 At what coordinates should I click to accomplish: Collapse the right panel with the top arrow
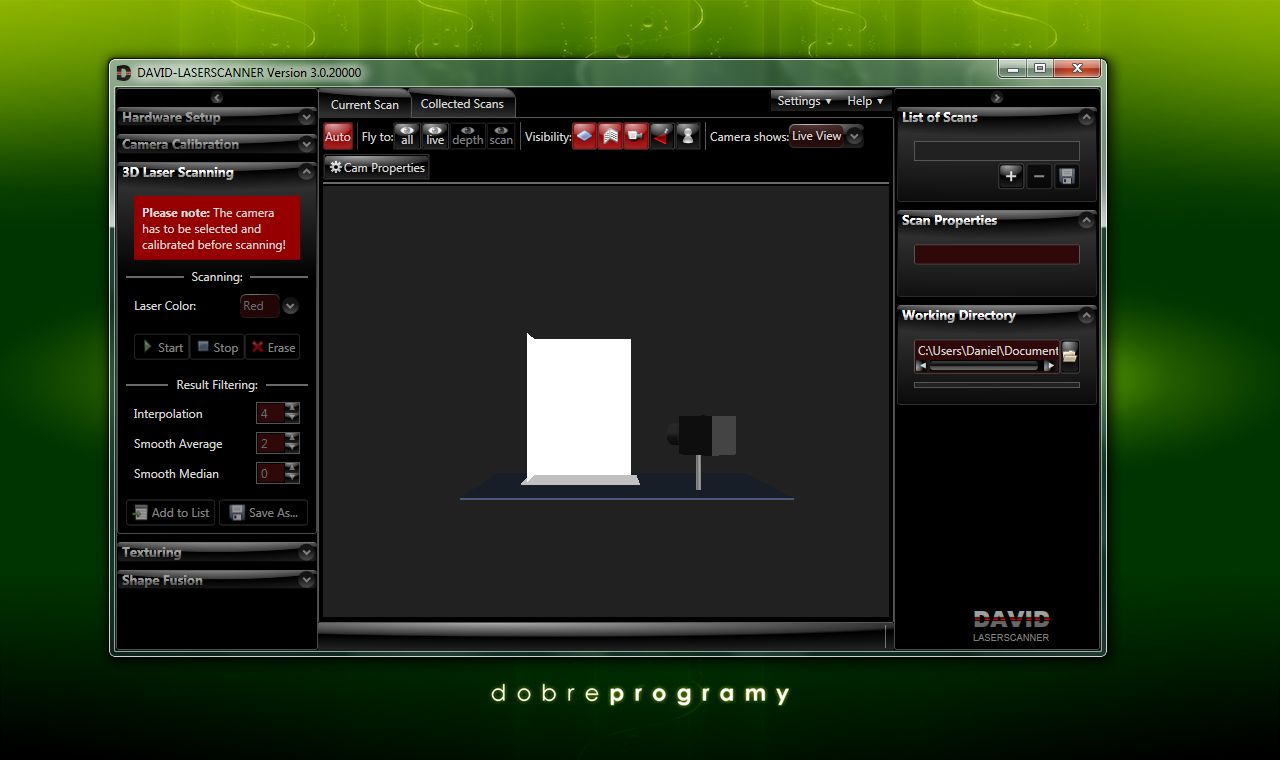pyautogui.click(x=997, y=98)
